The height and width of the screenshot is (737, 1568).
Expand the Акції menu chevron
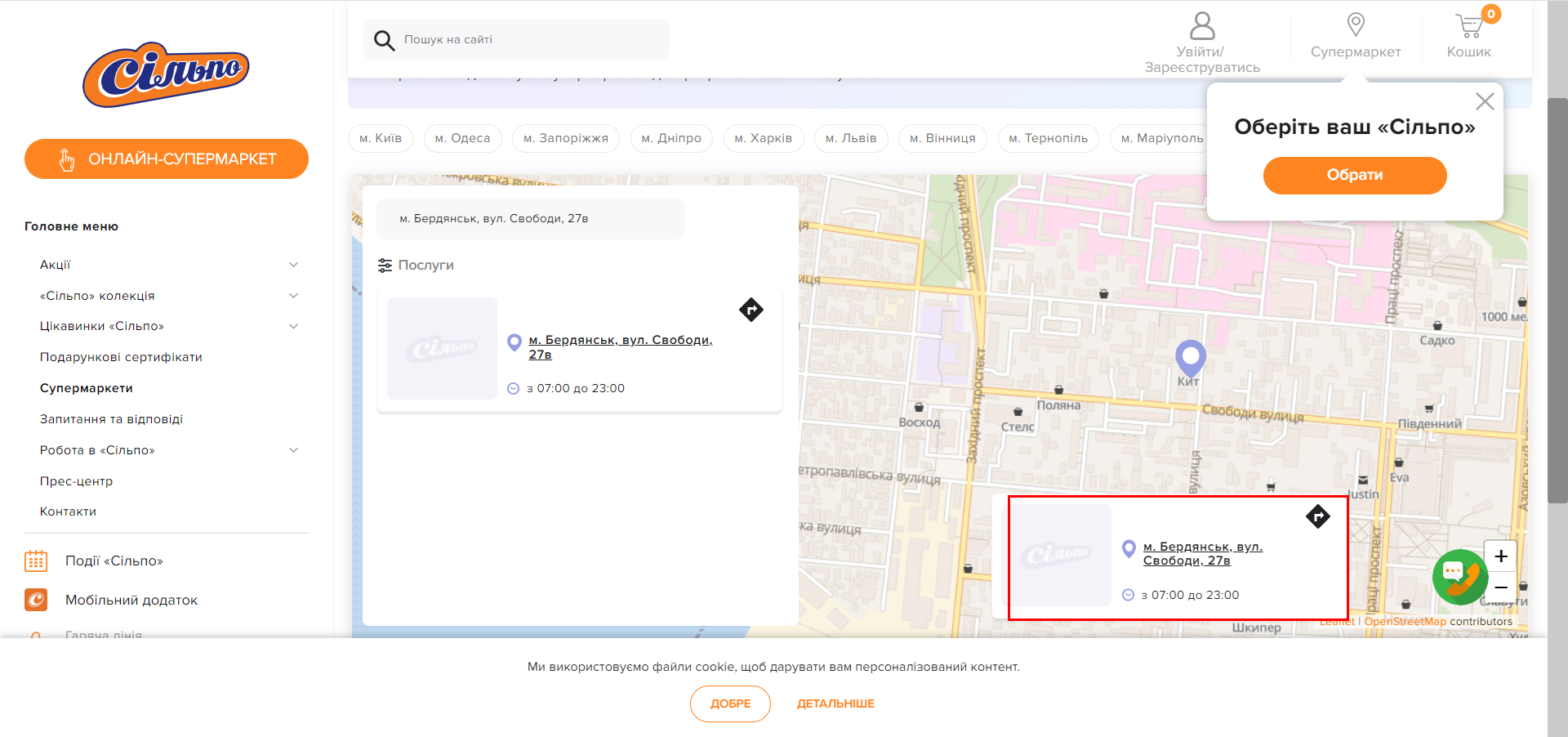293,265
